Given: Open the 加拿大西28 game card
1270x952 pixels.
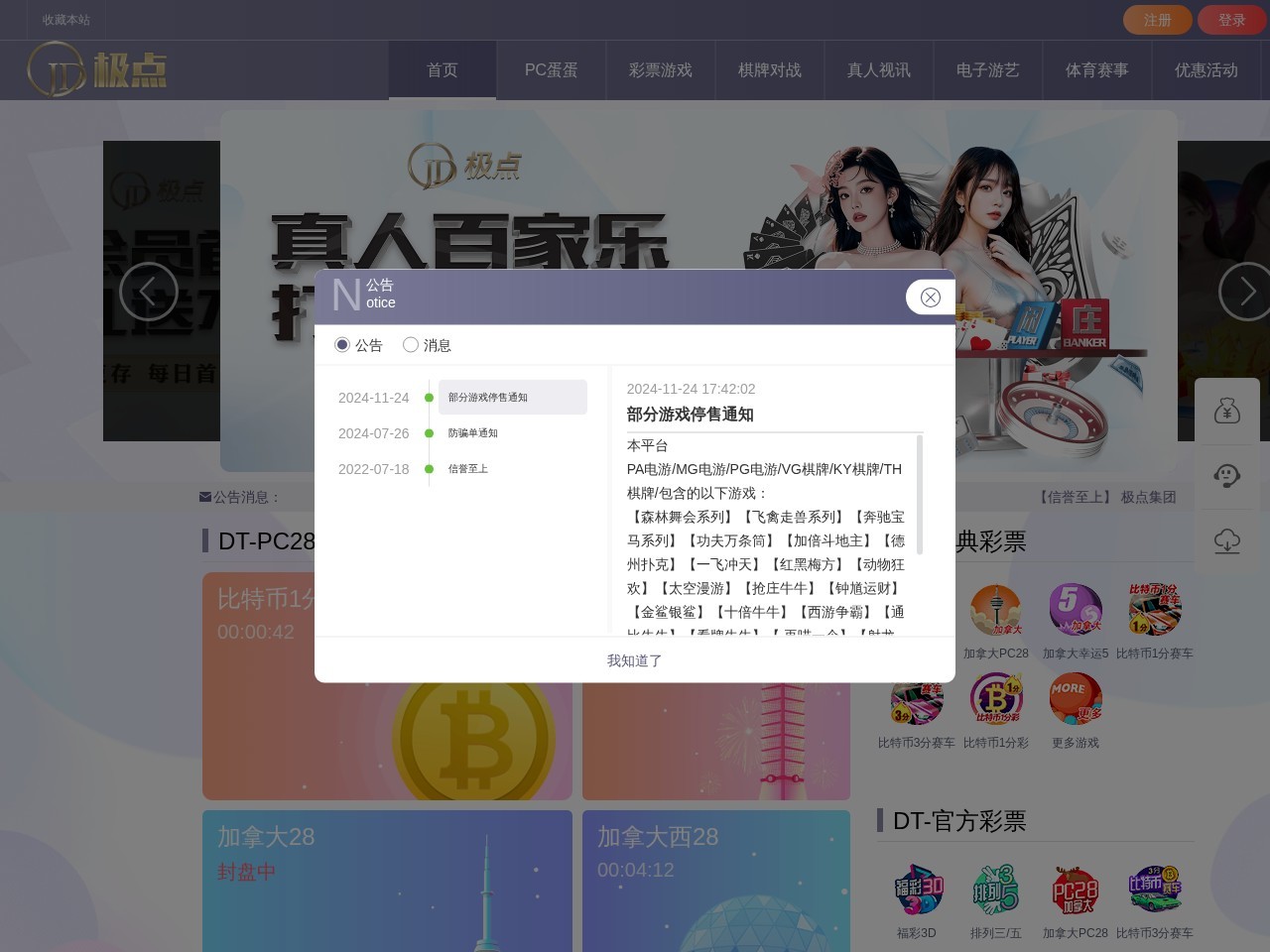Looking at the screenshot, I should [716, 881].
